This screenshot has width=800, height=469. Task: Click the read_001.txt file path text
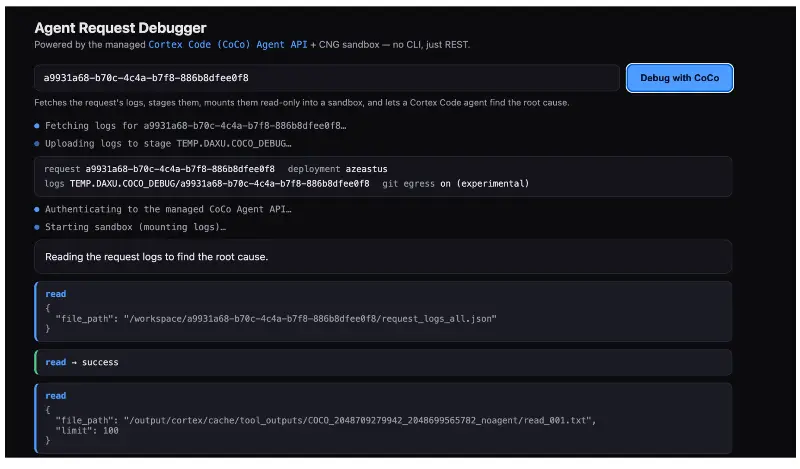click(357, 421)
